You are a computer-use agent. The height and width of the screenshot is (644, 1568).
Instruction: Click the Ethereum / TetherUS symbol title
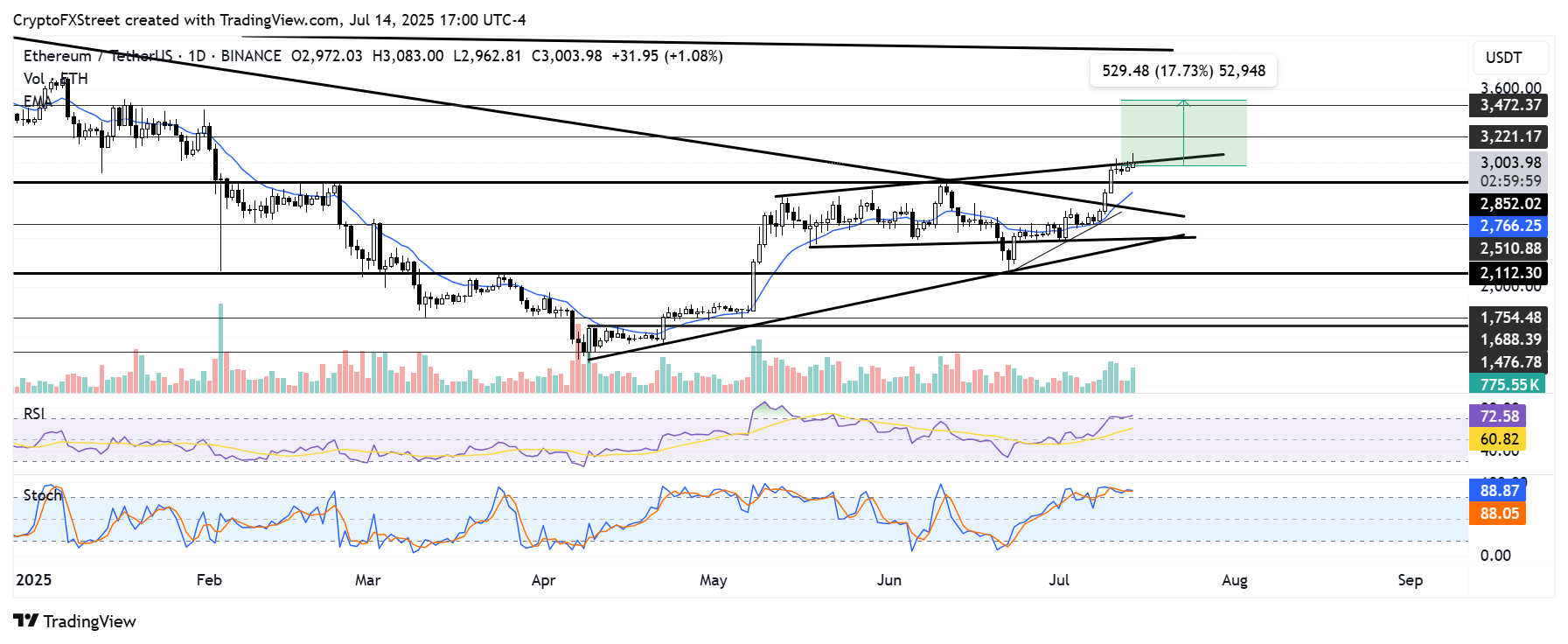[x=97, y=56]
